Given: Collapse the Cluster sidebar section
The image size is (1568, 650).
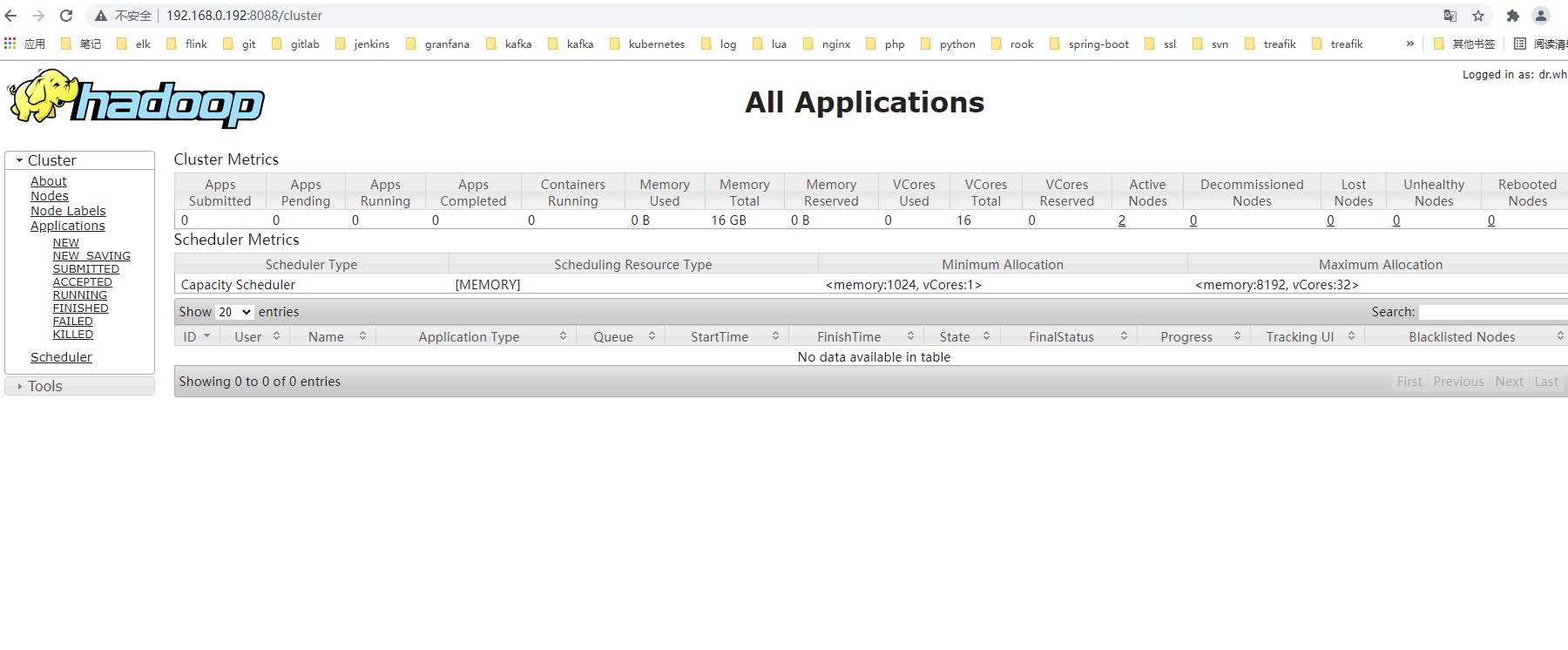Looking at the screenshot, I should [79, 160].
